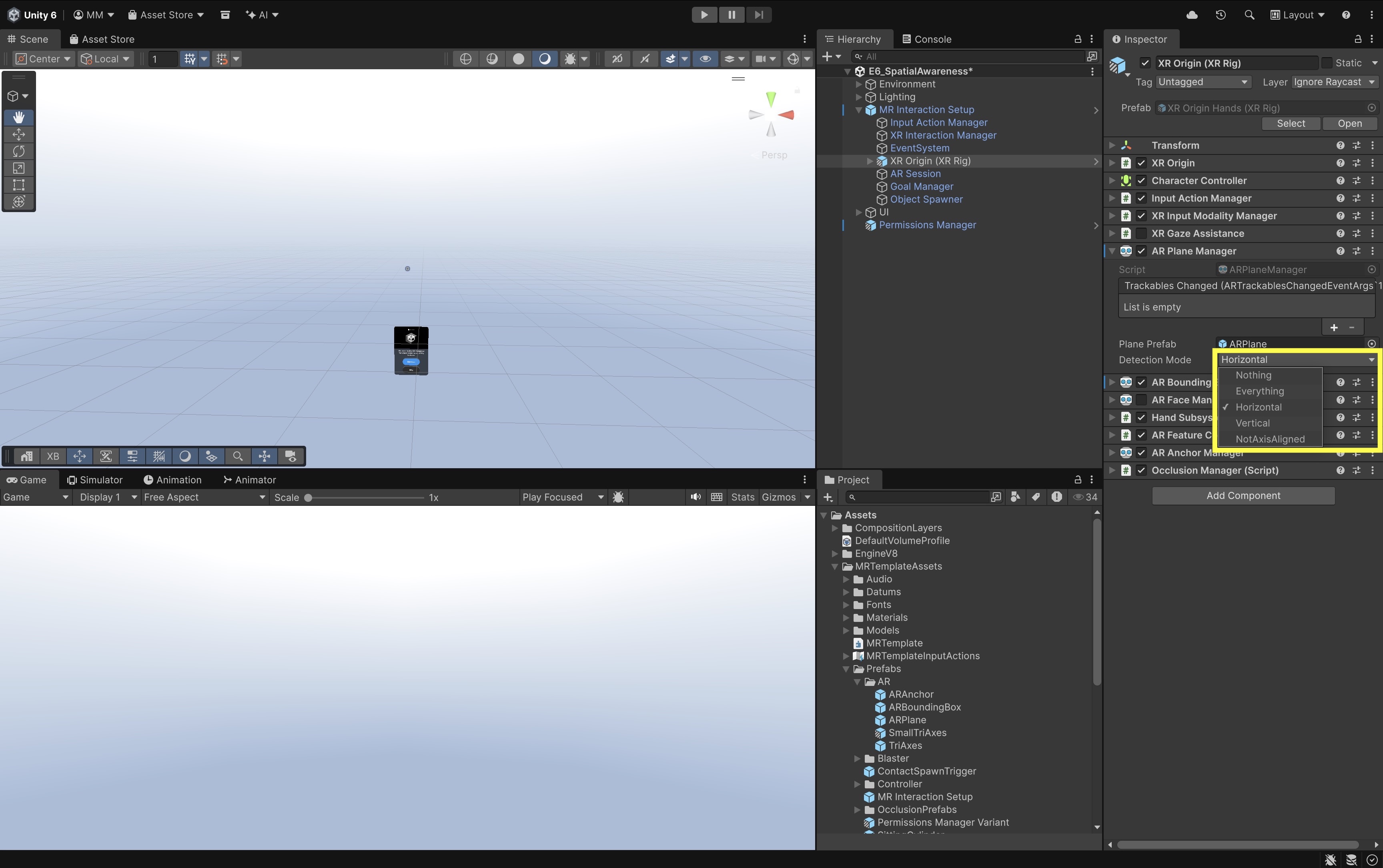Viewport: 1383px width, 868px height.
Task: Open Unity Cloud icon in top bar
Action: tap(1192, 15)
